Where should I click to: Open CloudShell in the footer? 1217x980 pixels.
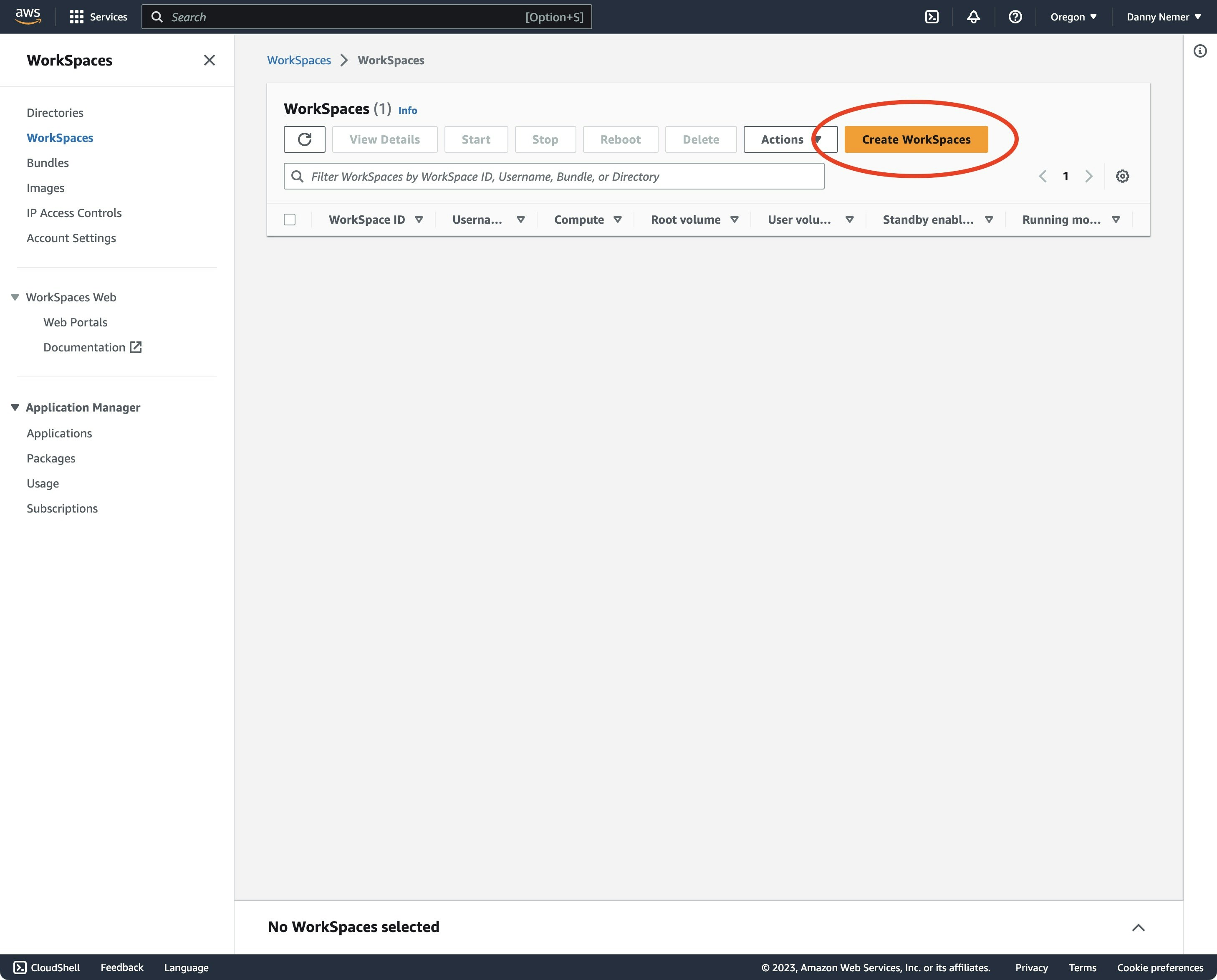[47, 967]
